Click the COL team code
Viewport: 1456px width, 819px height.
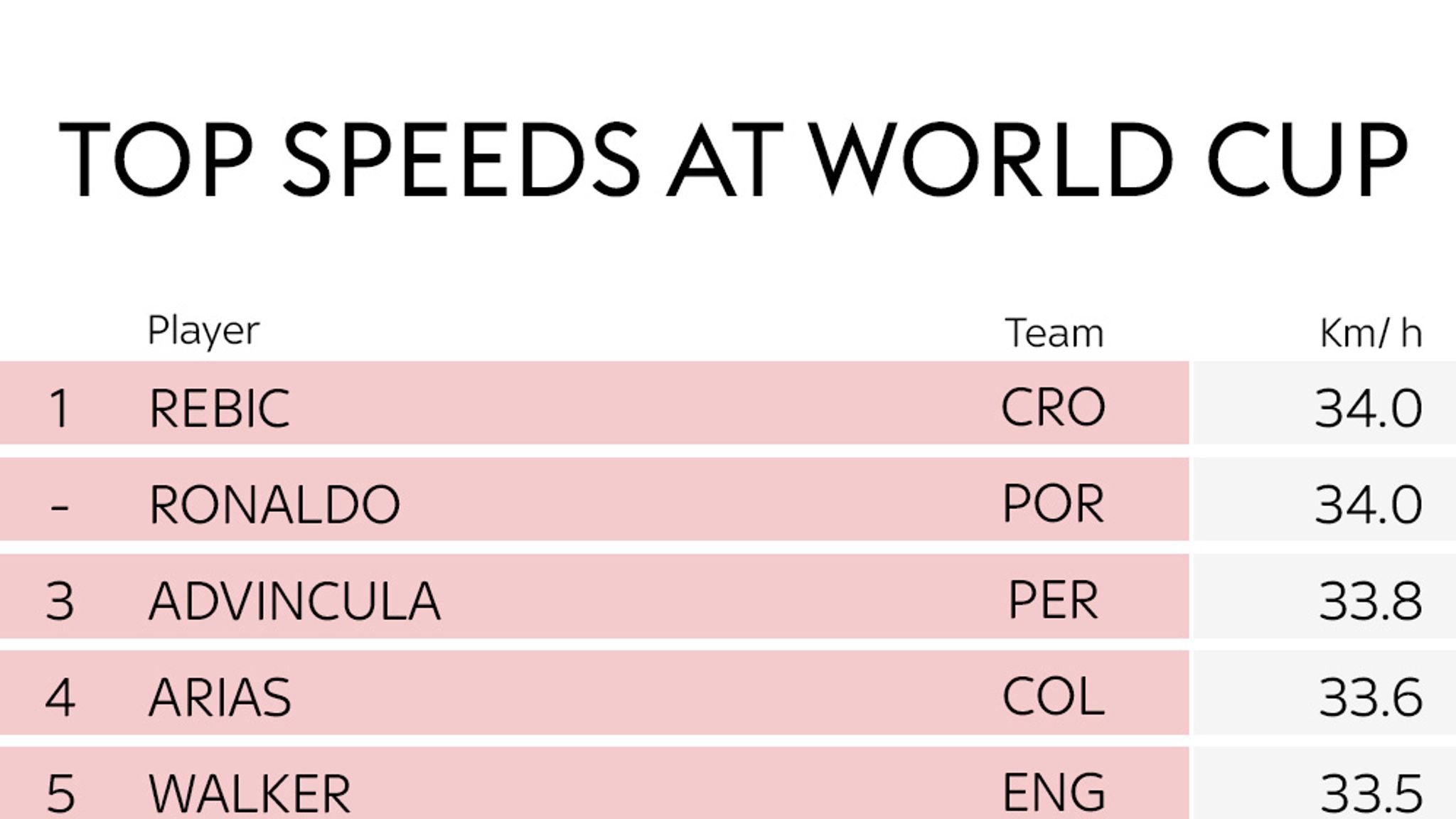(x=1054, y=697)
